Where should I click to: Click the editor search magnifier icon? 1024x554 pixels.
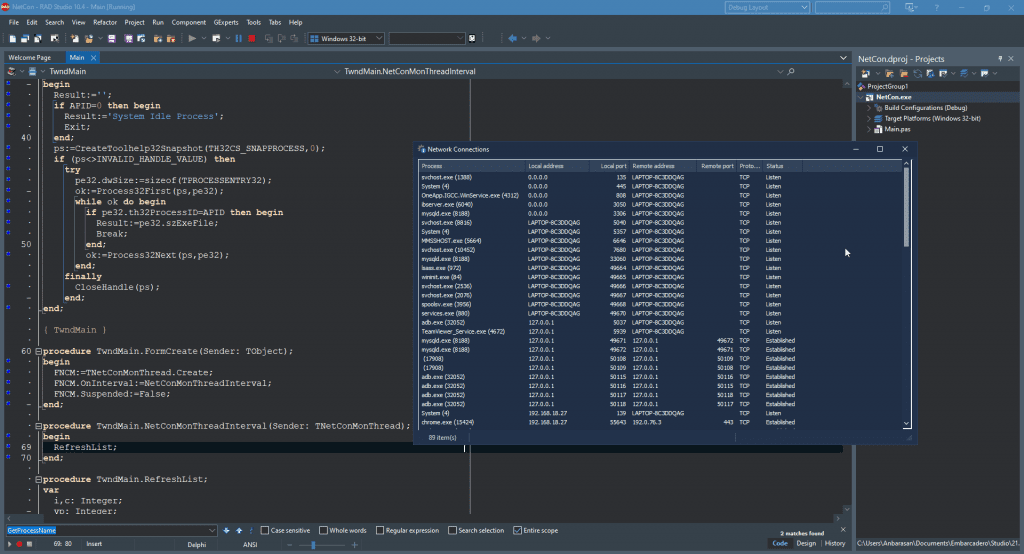791,71
